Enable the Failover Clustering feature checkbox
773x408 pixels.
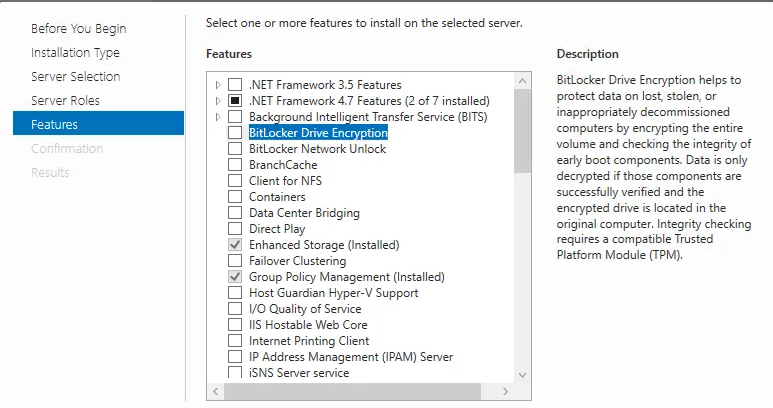[x=235, y=261]
